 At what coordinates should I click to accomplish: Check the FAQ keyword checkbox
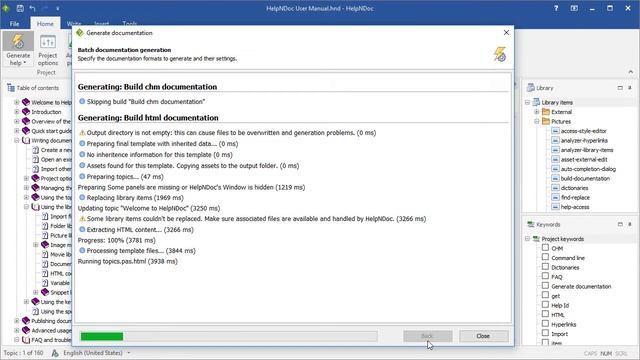(x=545, y=276)
